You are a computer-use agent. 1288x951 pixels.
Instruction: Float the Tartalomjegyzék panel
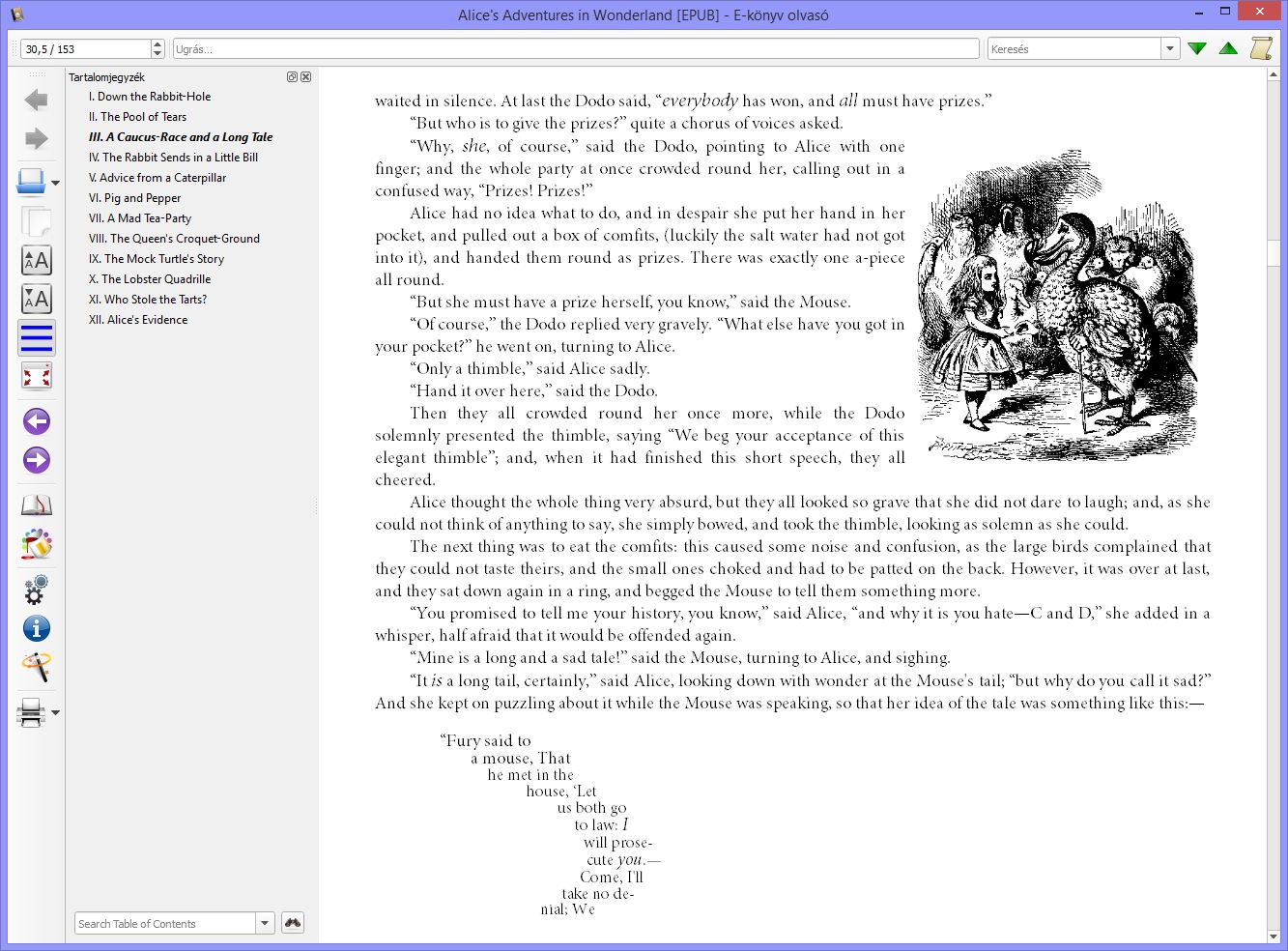292,76
